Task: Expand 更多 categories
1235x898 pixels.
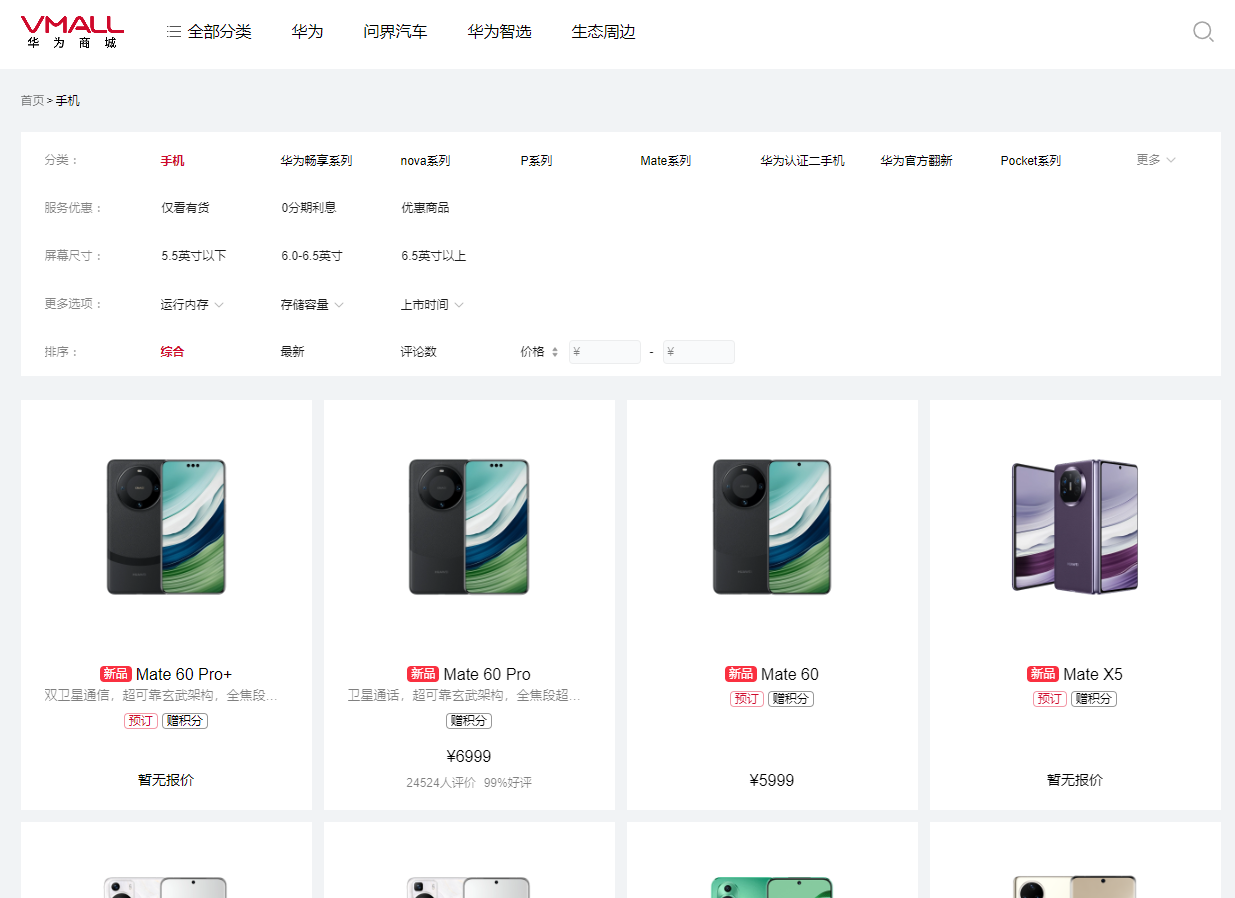Action: tap(1155, 160)
